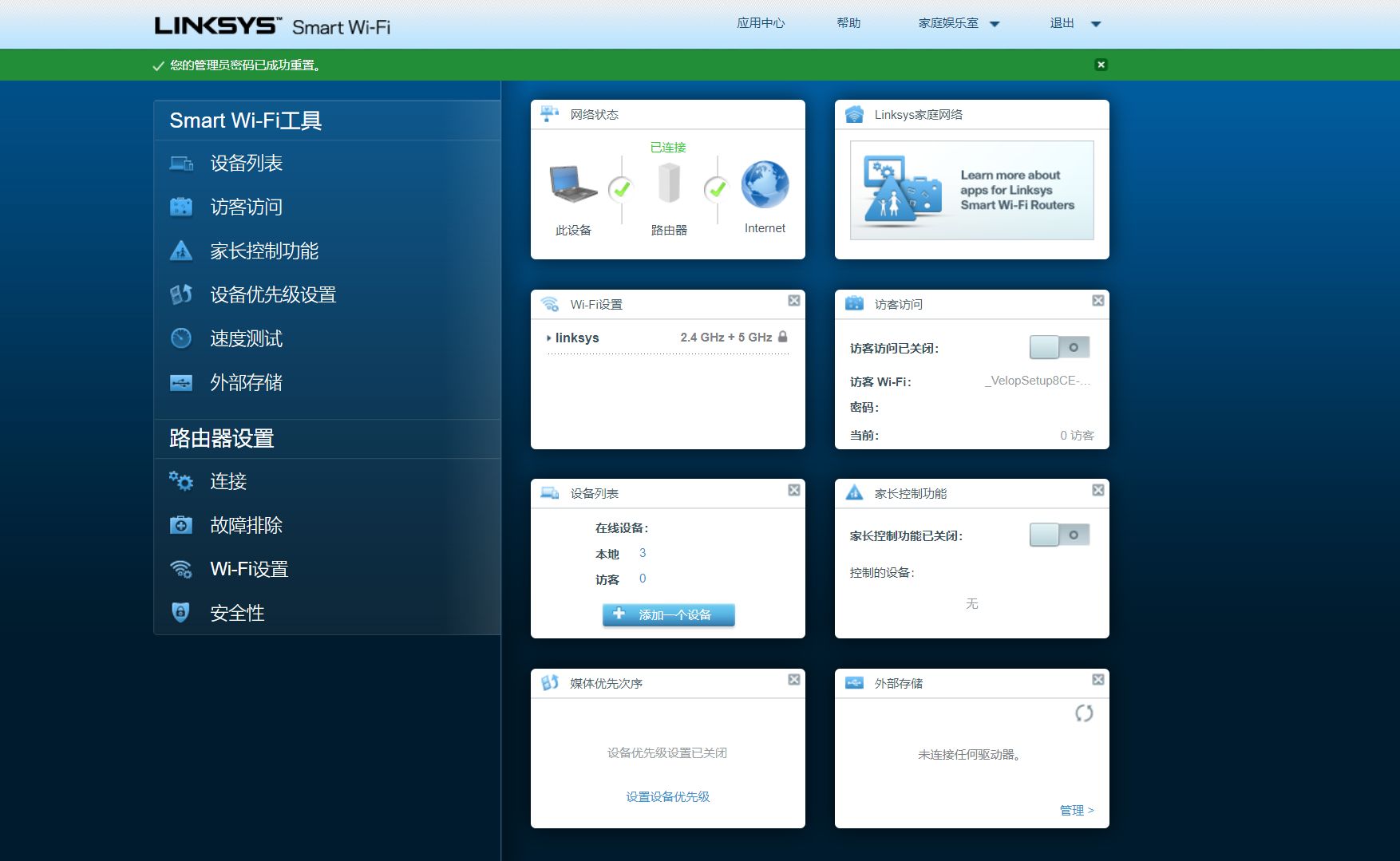Close the 家长控制功能 widget

pyautogui.click(x=1098, y=490)
